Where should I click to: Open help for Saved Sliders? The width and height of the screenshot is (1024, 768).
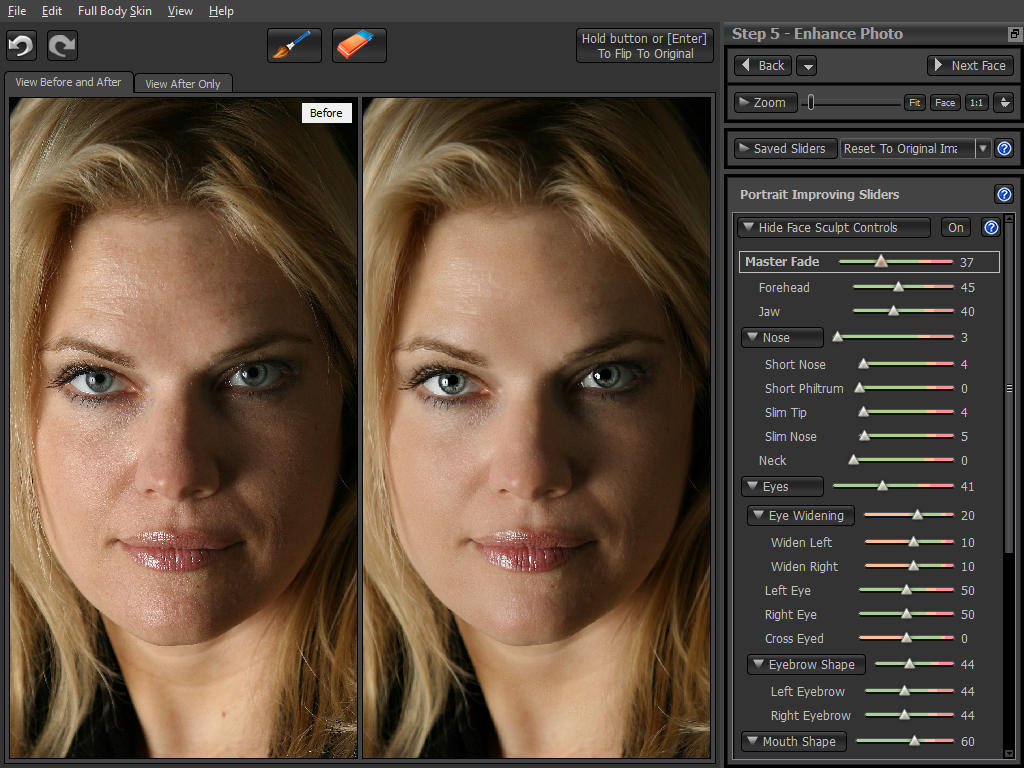pos(1005,148)
